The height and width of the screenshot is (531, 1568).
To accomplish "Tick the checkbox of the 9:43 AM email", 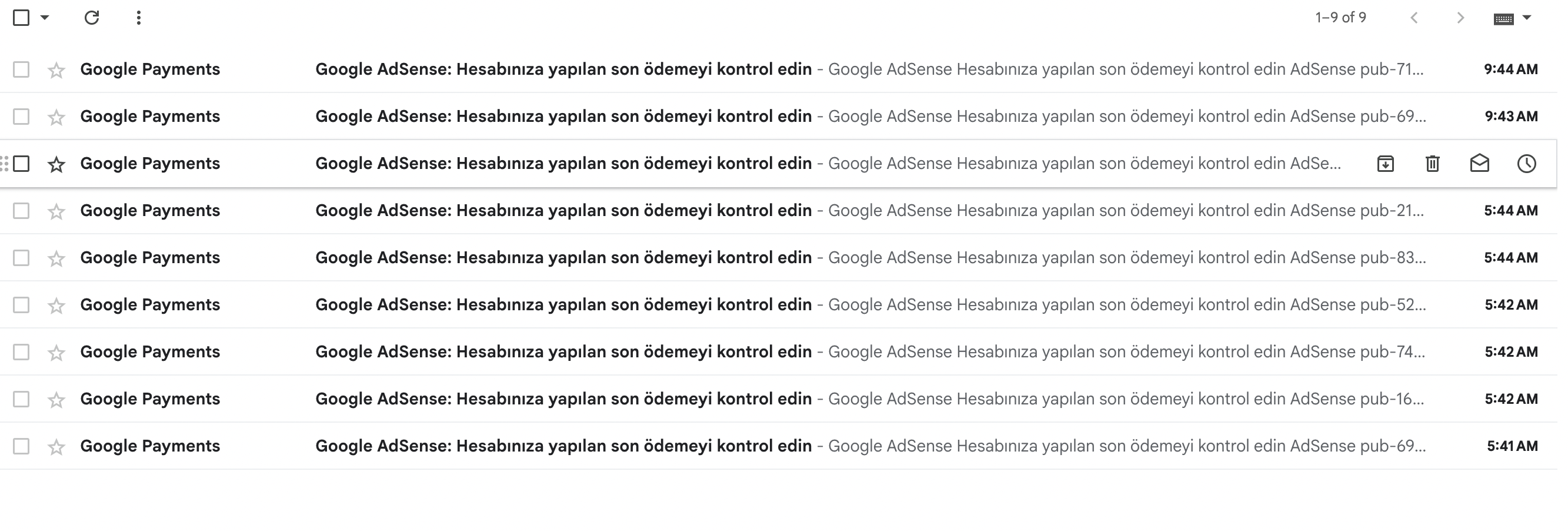I will 21,117.
